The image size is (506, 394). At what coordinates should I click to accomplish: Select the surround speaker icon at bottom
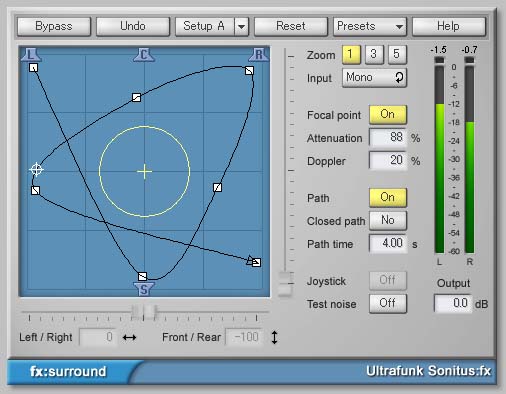click(144, 289)
